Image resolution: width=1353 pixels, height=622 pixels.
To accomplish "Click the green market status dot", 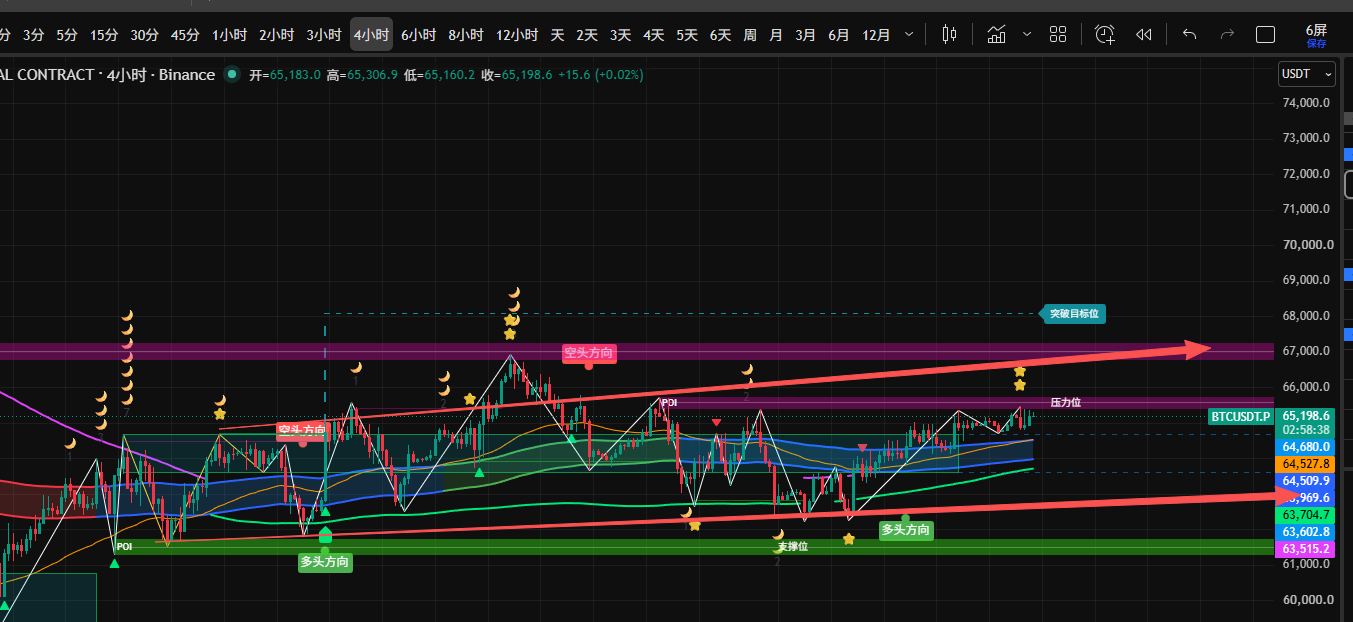I will [x=232, y=74].
